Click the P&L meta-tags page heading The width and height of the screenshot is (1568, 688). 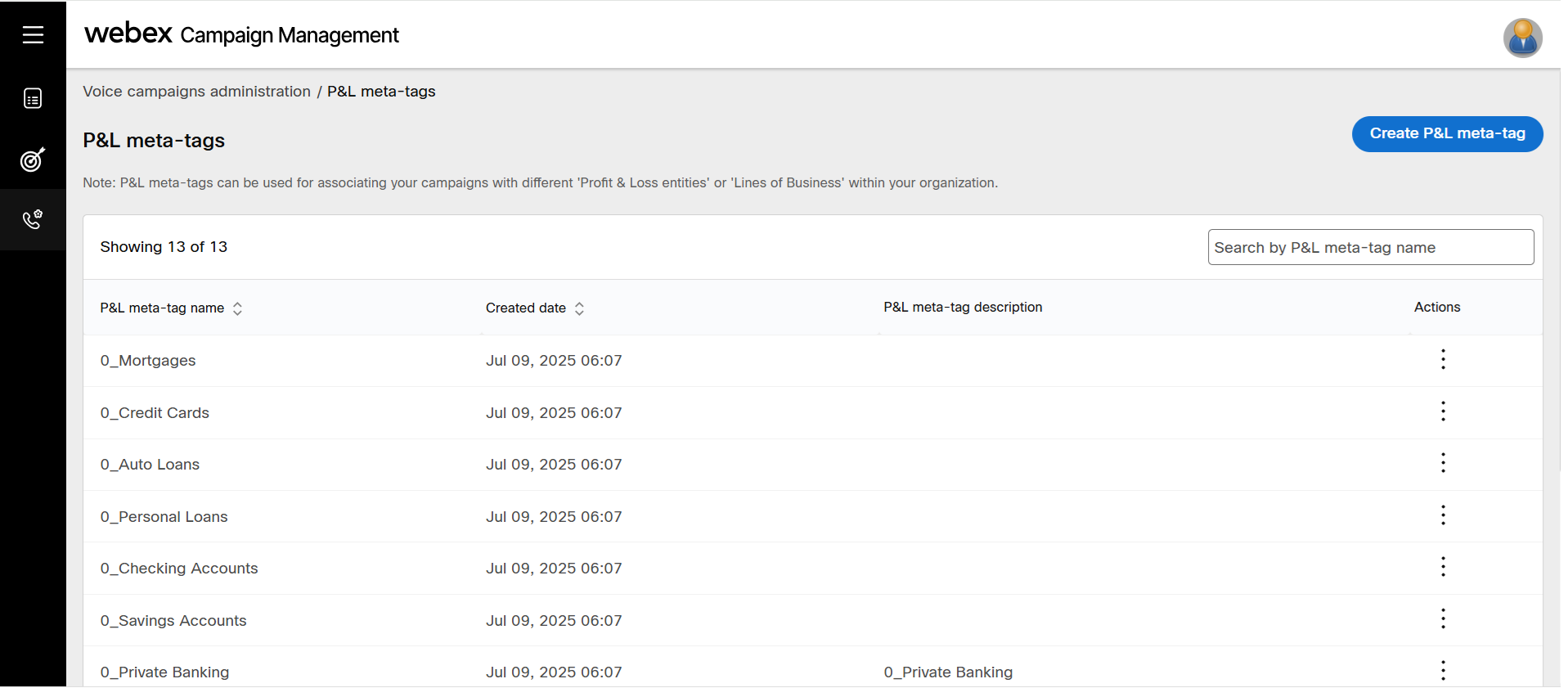pyautogui.click(x=154, y=141)
